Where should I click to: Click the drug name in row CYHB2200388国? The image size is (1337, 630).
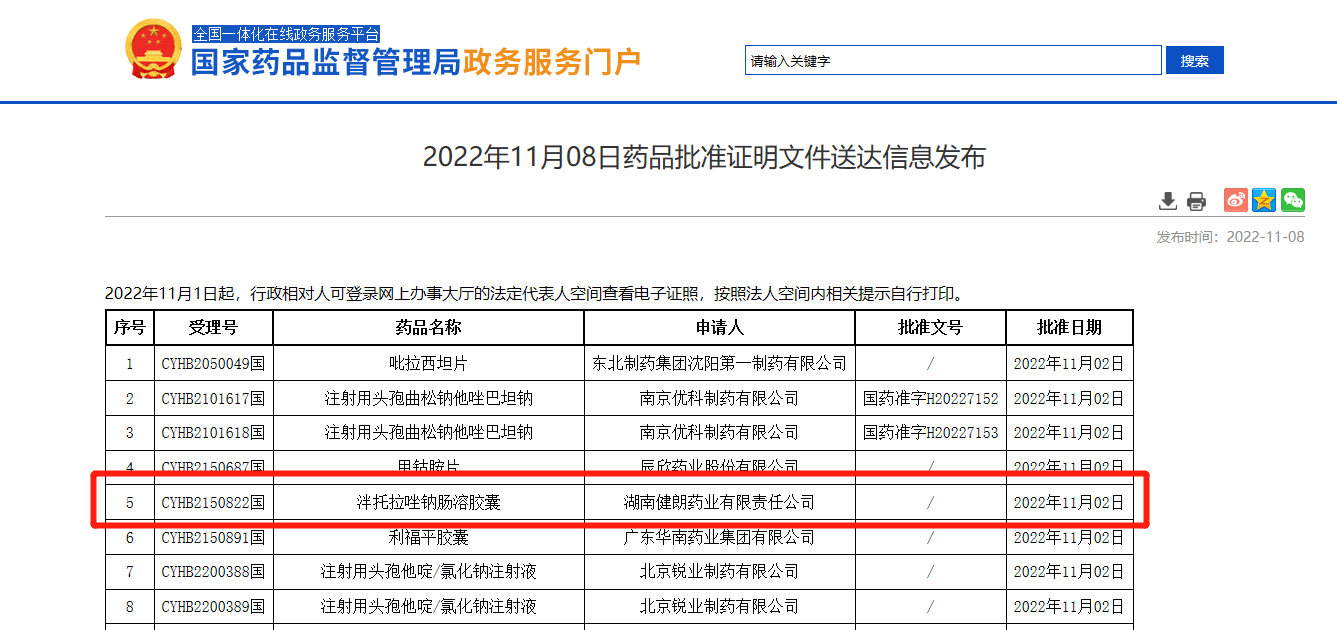[428, 572]
